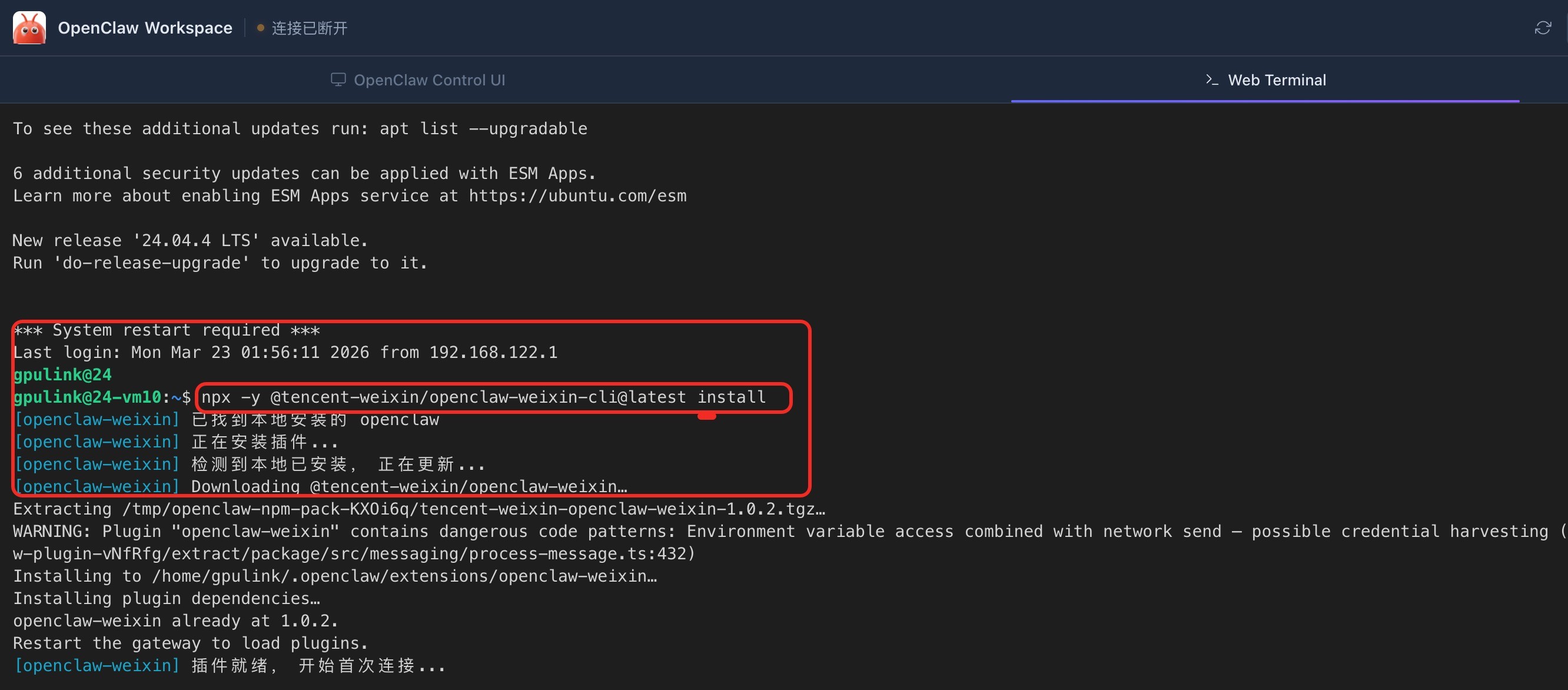Click the Last login line
This screenshot has height=690, width=1568.
pos(285,353)
